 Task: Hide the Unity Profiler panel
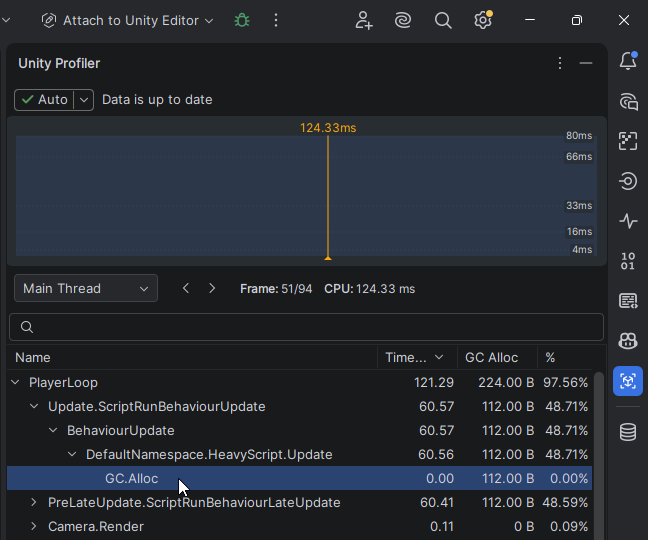pyautogui.click(x=586, y=63)
